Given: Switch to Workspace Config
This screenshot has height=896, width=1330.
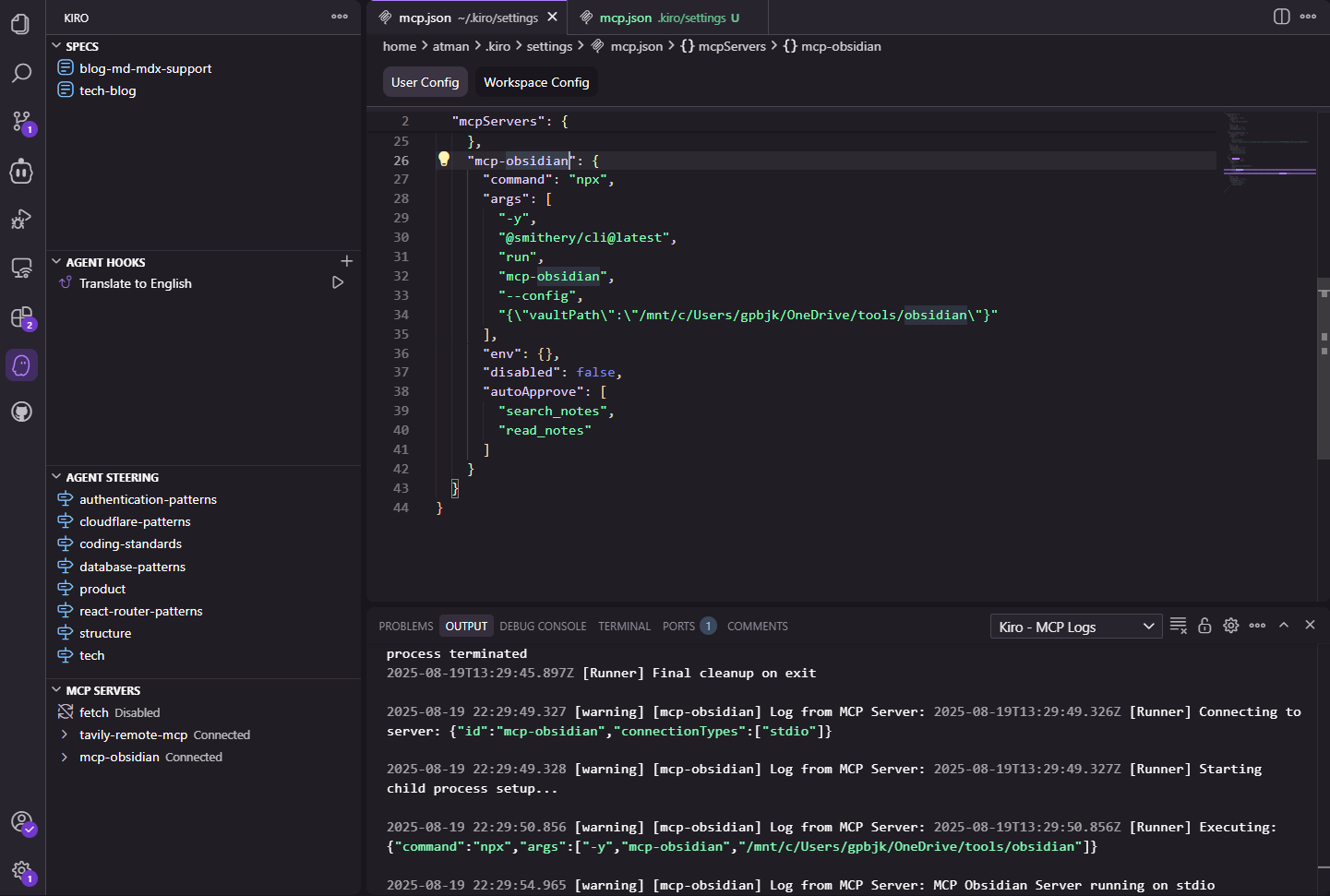Looking at the screenshot, I should click(x=536, y=81).
